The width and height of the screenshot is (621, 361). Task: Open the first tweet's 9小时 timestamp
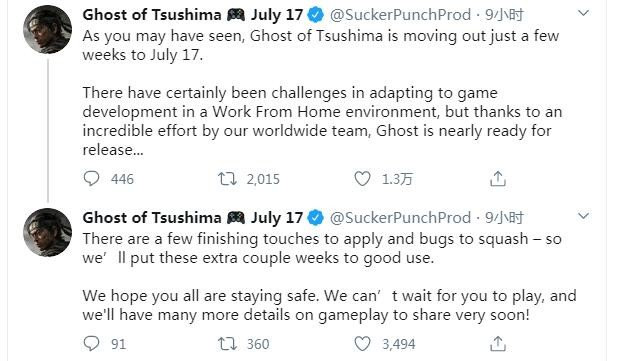click(504, 15)
